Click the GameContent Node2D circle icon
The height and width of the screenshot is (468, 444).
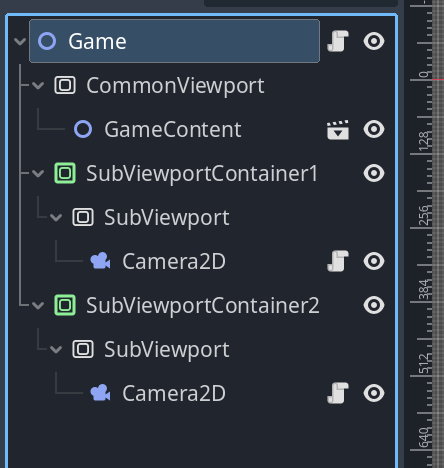pyautogui.click(x=83, y=129)
